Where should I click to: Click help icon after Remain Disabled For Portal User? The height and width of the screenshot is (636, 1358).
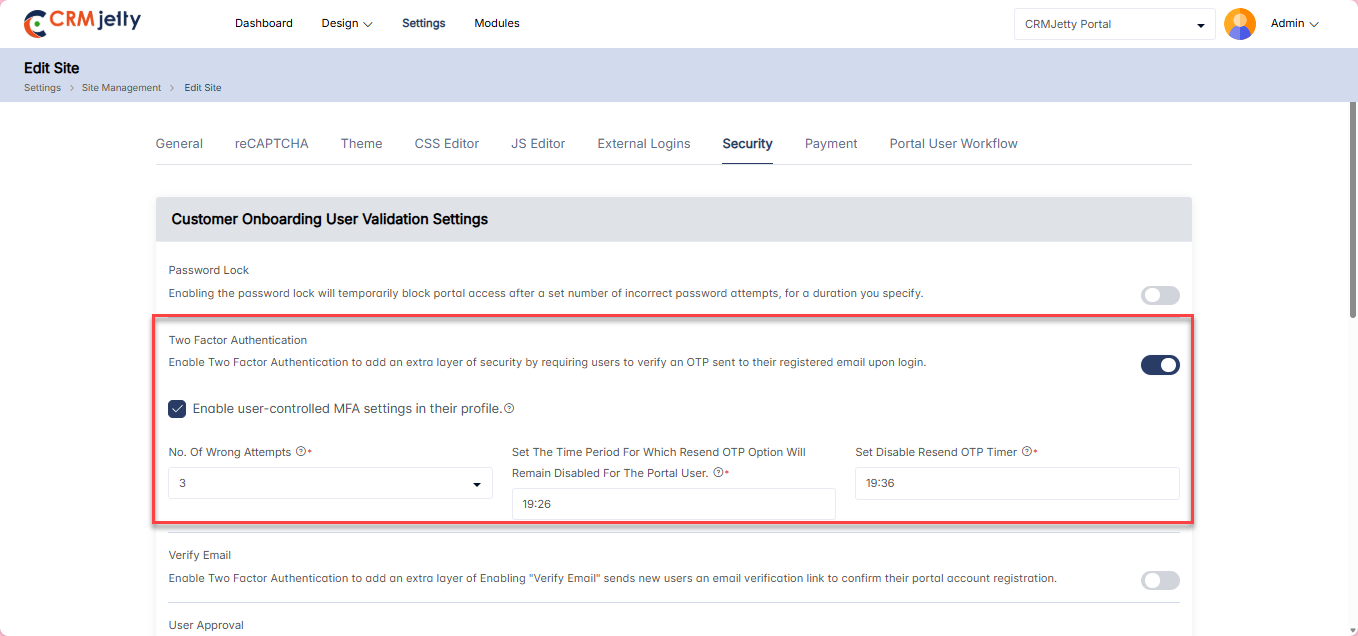tap(718, 472)
